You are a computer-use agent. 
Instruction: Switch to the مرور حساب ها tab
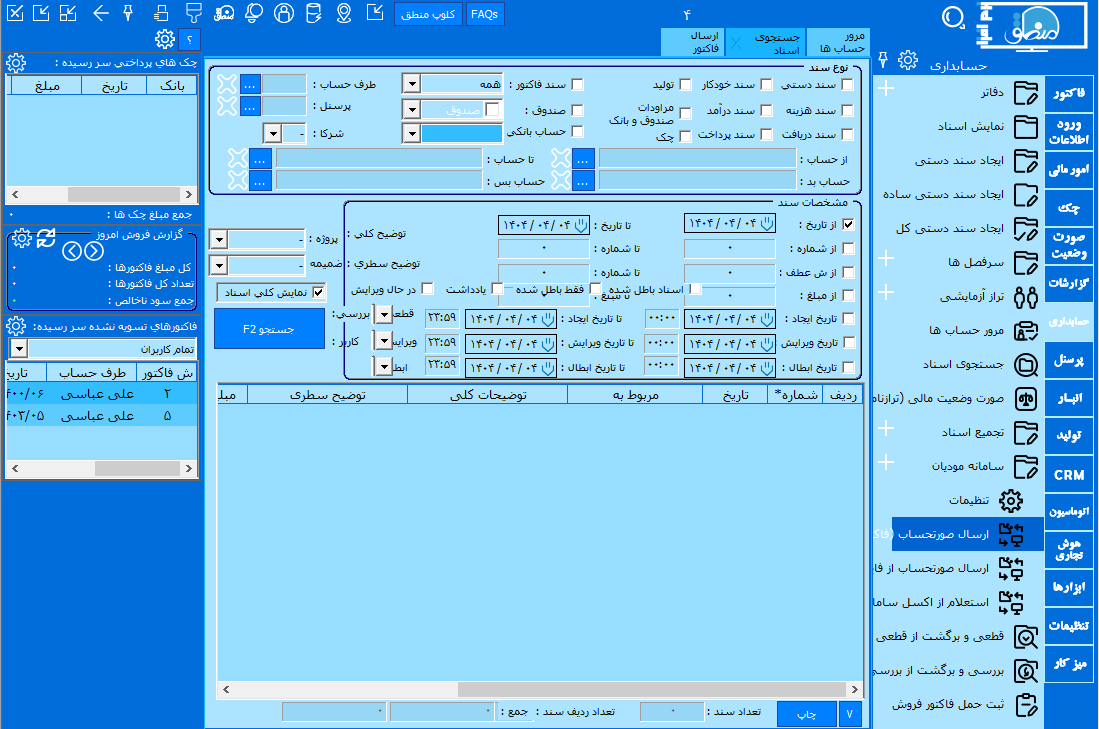coord(838,42)
